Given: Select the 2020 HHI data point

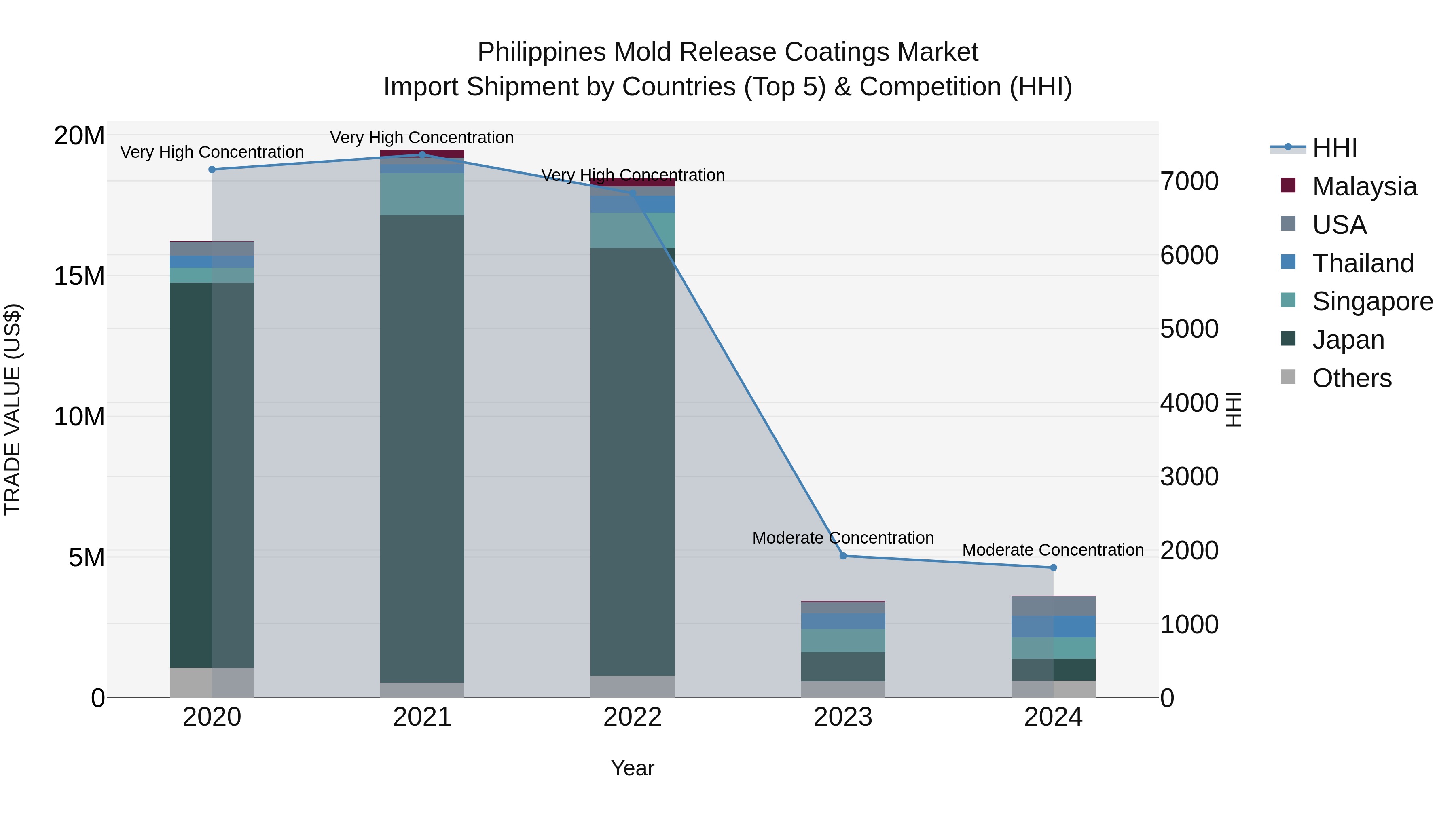Looking at the screenshot, I should point(212,169).
